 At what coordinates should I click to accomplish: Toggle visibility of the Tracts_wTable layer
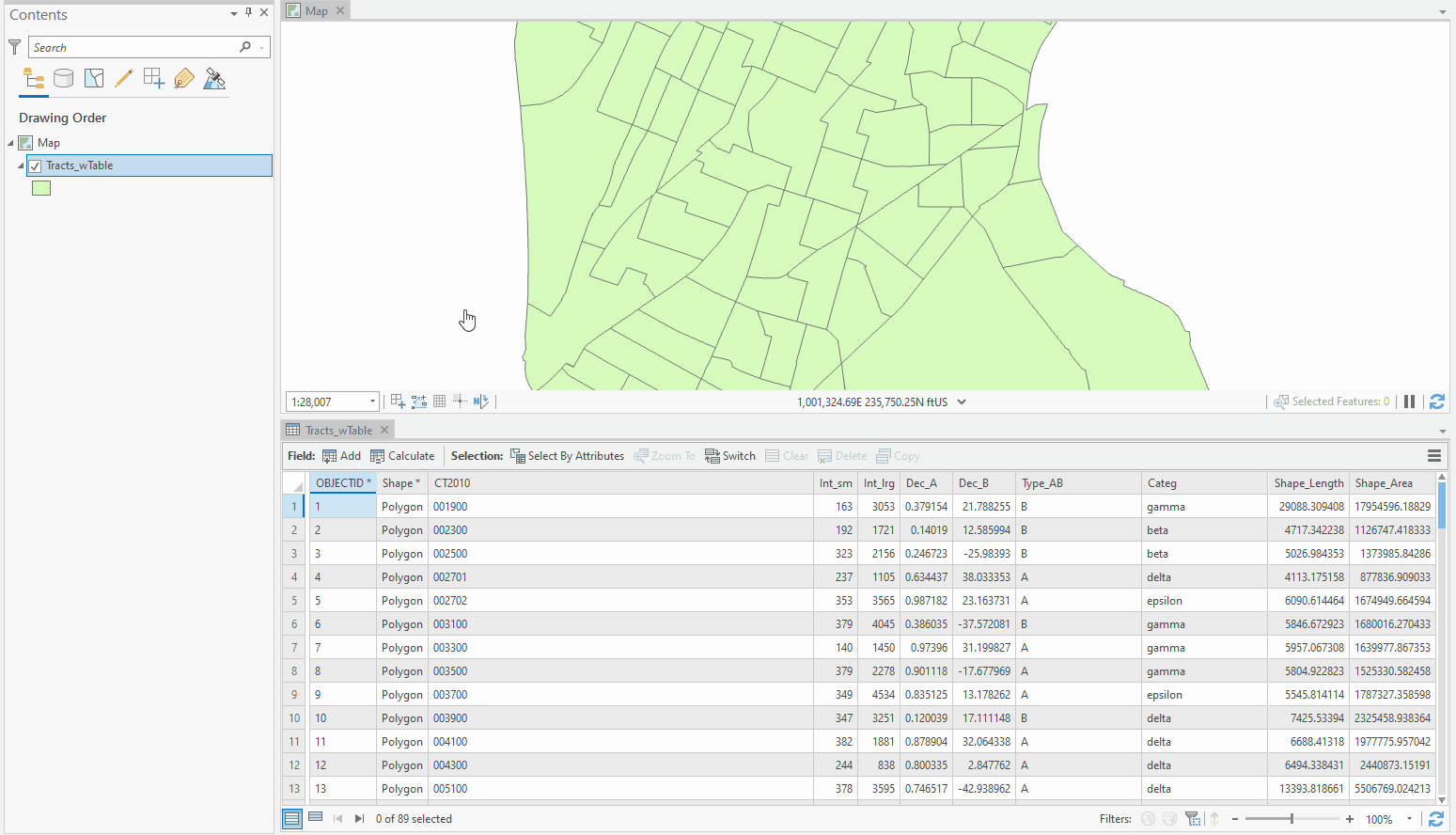click(x=35, y=165)
